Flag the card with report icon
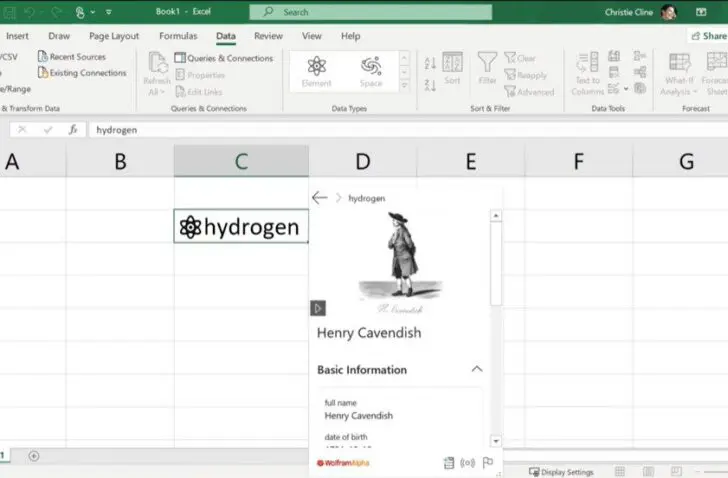 [x=488, y=463]
